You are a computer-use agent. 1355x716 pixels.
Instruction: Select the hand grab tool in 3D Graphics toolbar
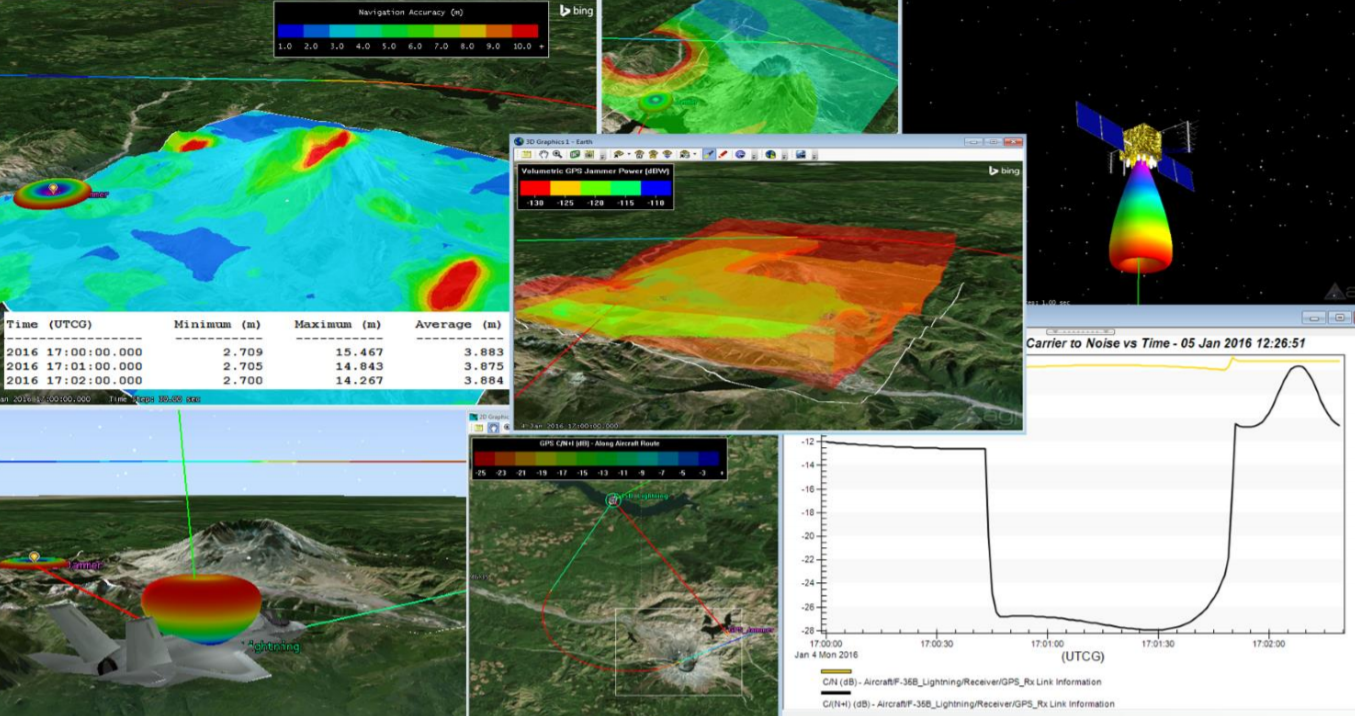click(544, 154)
